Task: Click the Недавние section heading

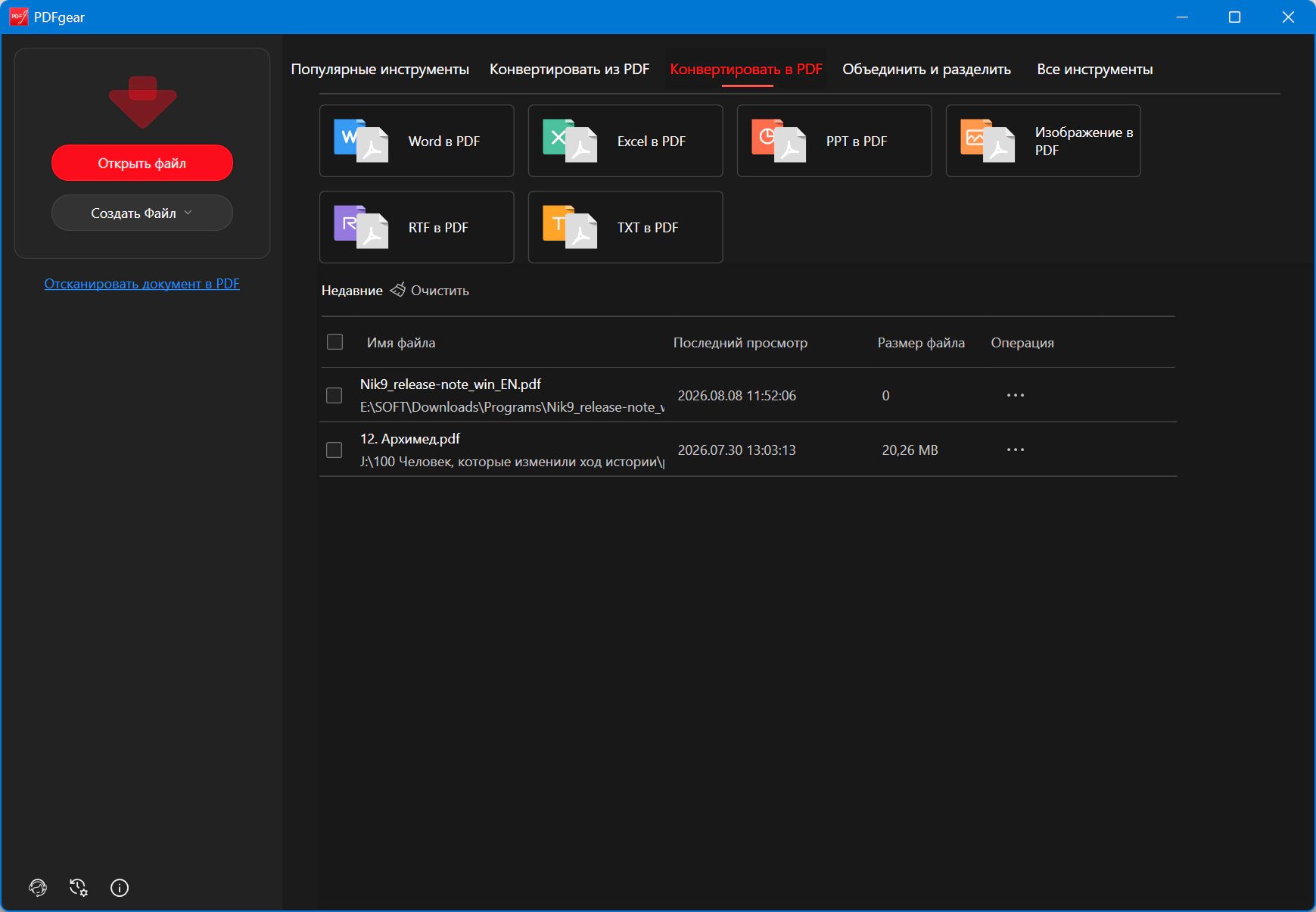Action: click(352, 291)
